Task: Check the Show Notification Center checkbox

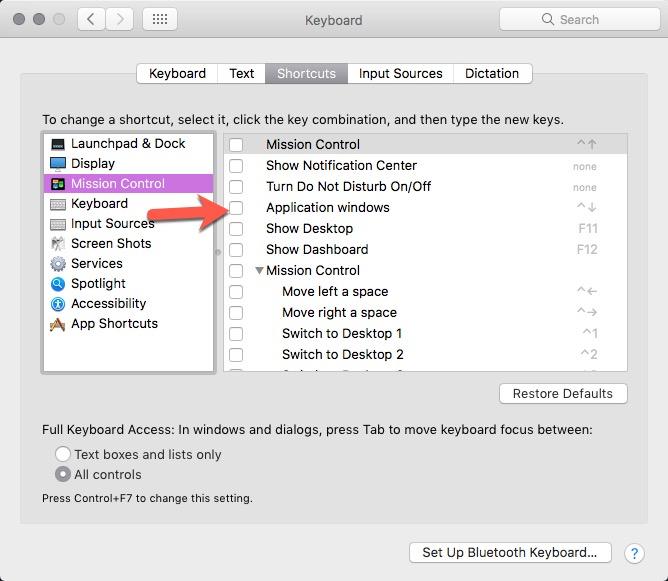Action: (236, 166)
